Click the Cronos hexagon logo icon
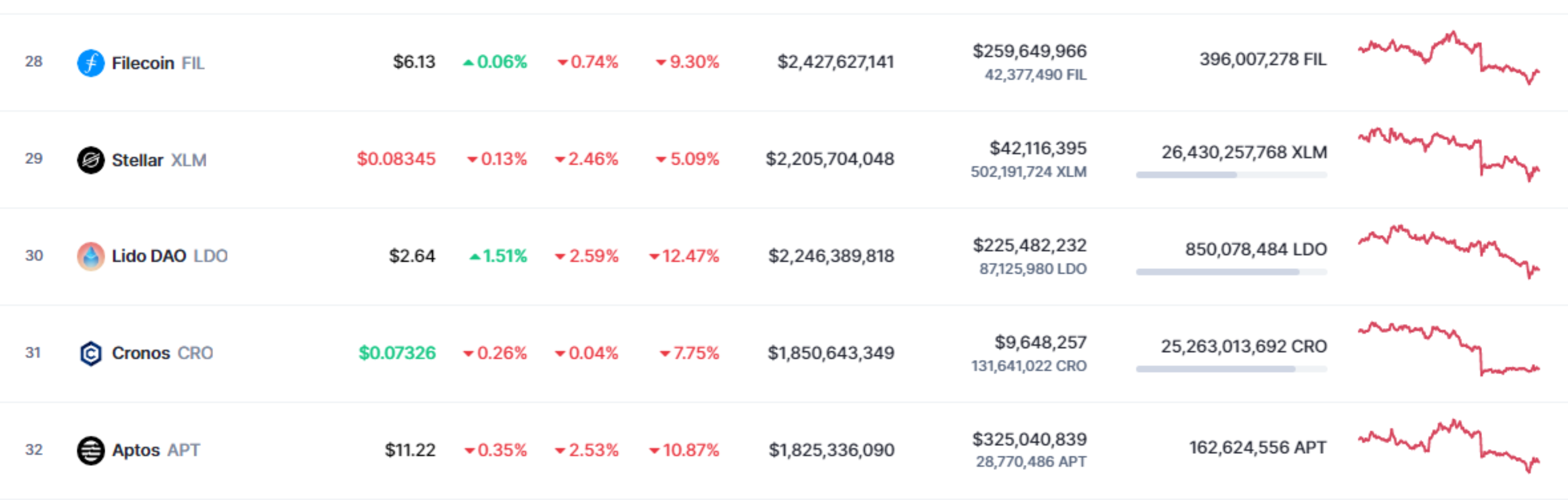The width and height of the screenshot is (1568, 500). 91,353
